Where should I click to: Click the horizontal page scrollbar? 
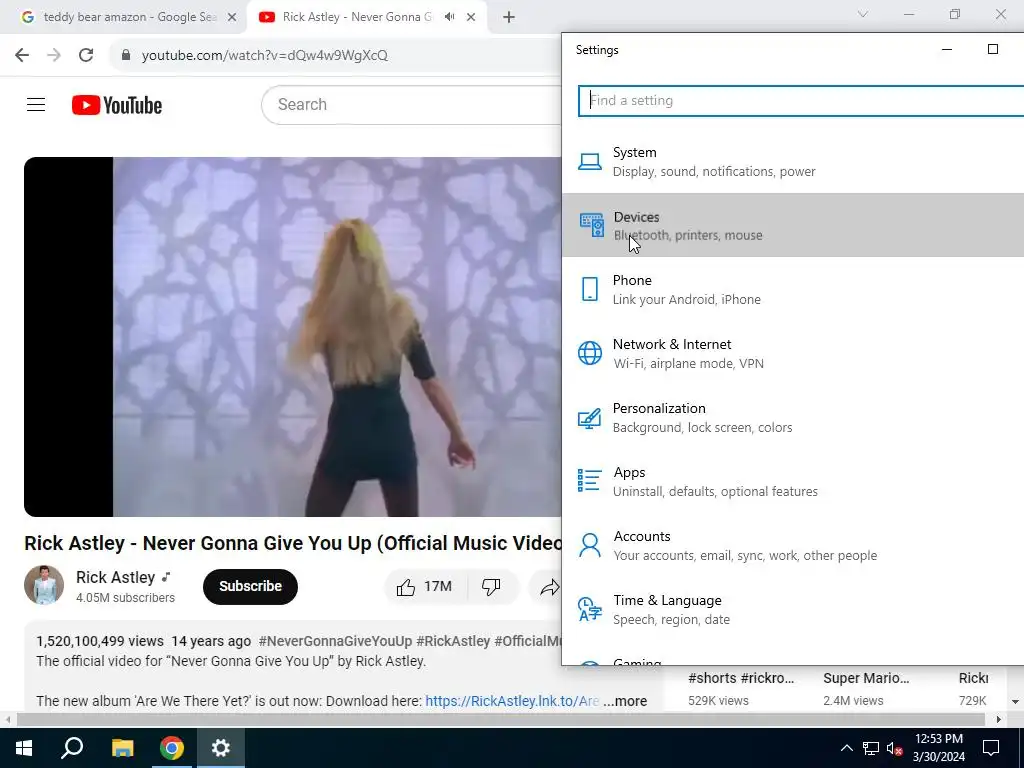pyautogui.click(x=500, y=720)
